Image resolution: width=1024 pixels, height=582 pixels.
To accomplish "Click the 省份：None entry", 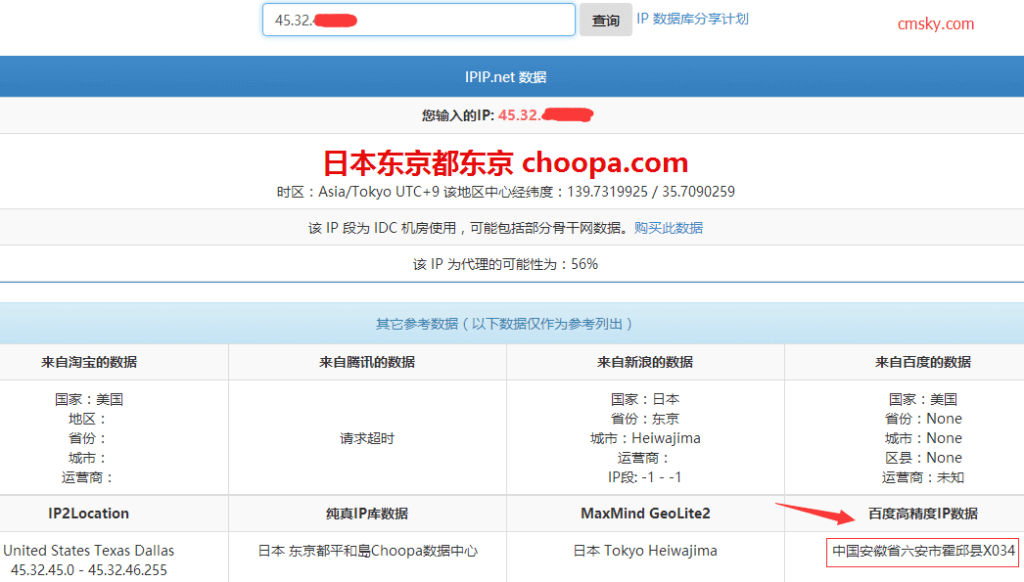I will [923, 419].
